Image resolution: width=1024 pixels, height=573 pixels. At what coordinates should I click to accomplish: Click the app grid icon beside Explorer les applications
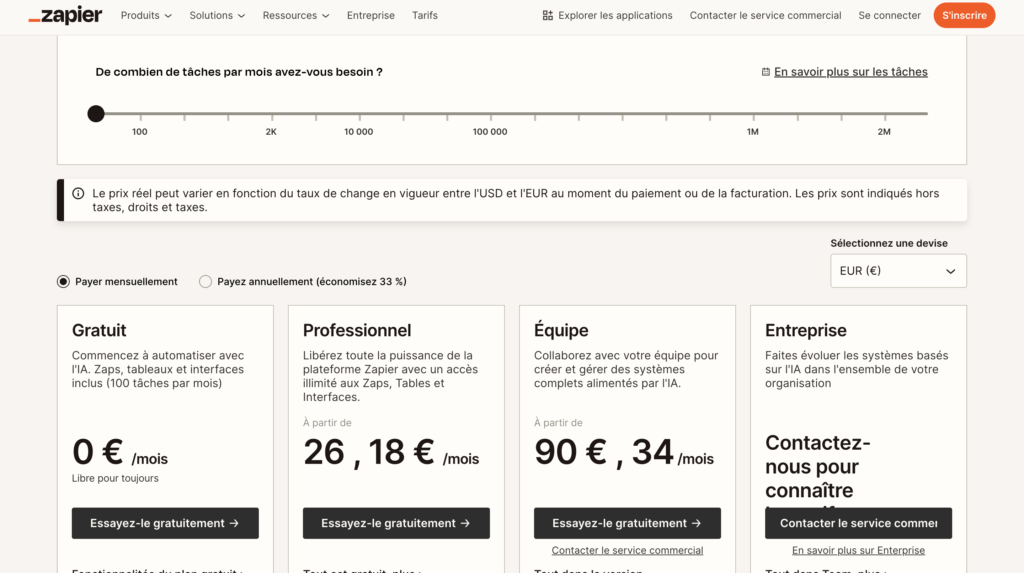pos(547,16)
